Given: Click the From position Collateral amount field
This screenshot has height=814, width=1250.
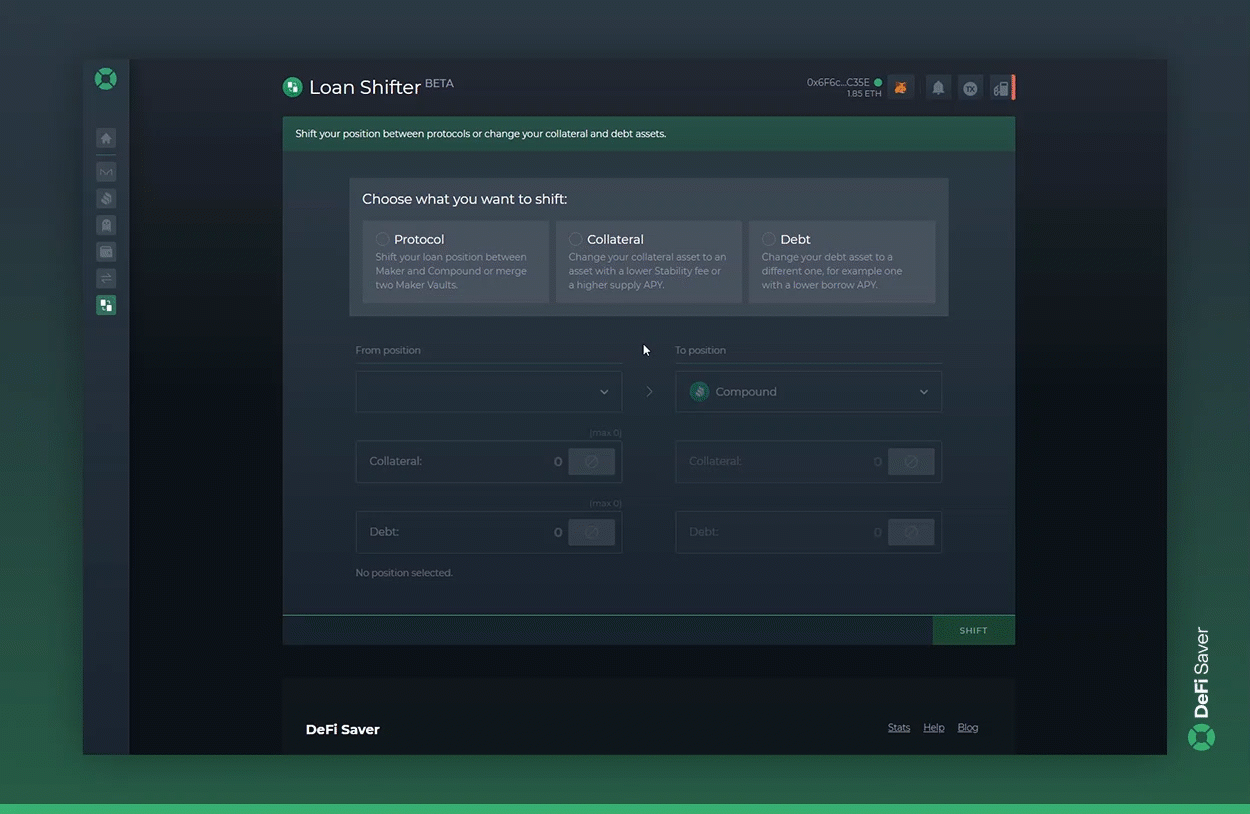Looking at the screenshot, I should coord(465,462).
